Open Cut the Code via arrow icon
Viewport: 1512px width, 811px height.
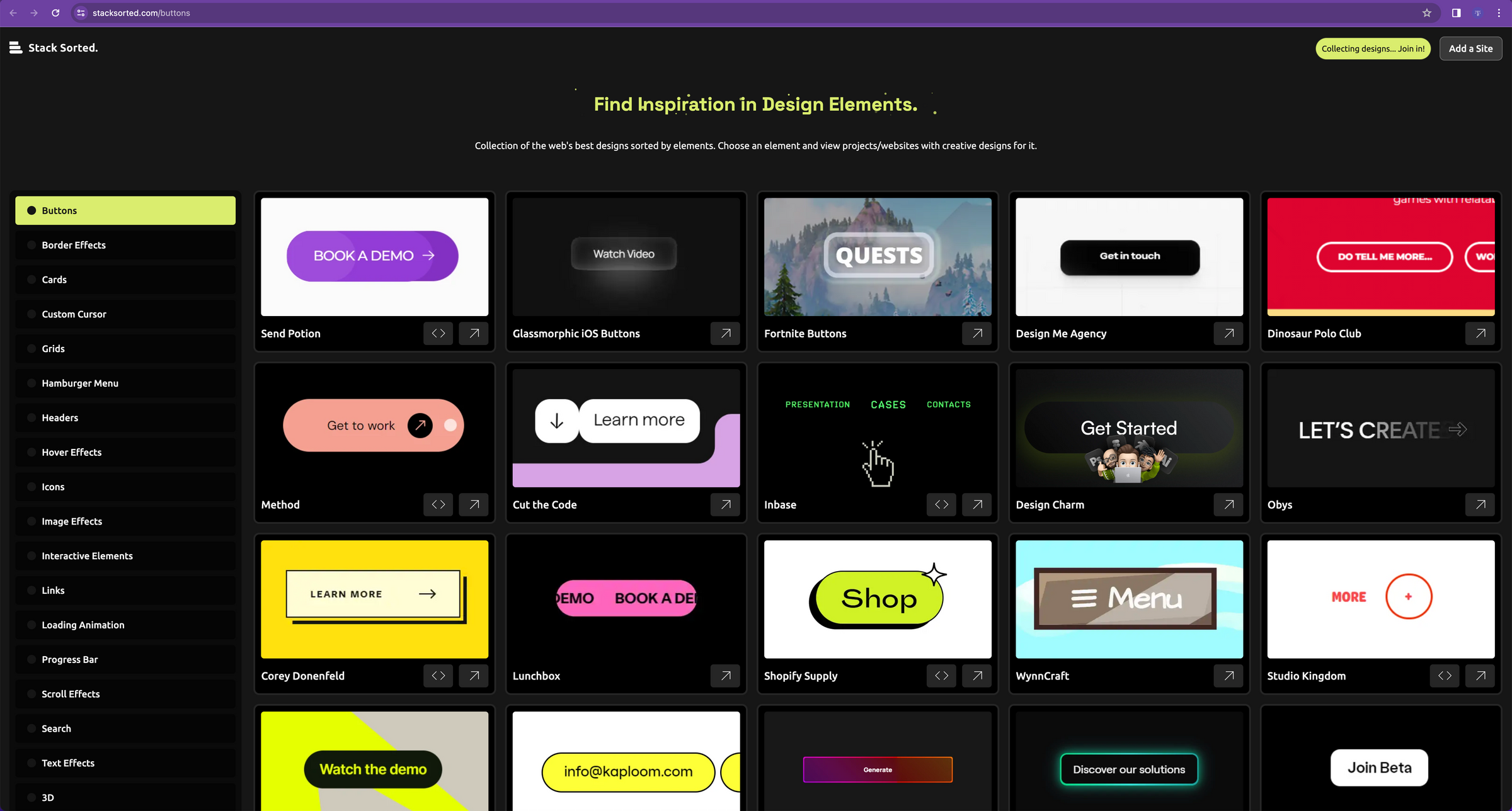[x=725, y=504]
